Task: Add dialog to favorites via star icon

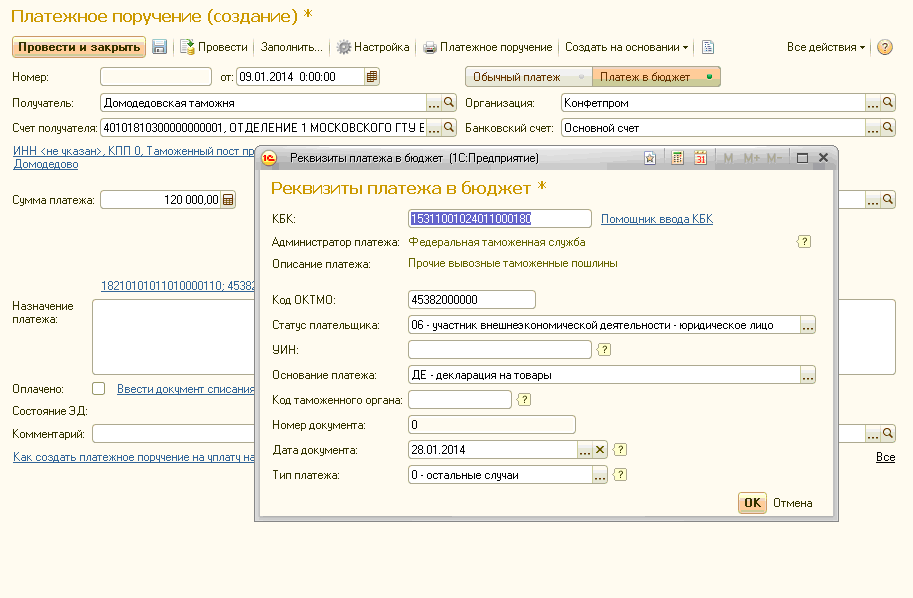Action: click(650, 157)
